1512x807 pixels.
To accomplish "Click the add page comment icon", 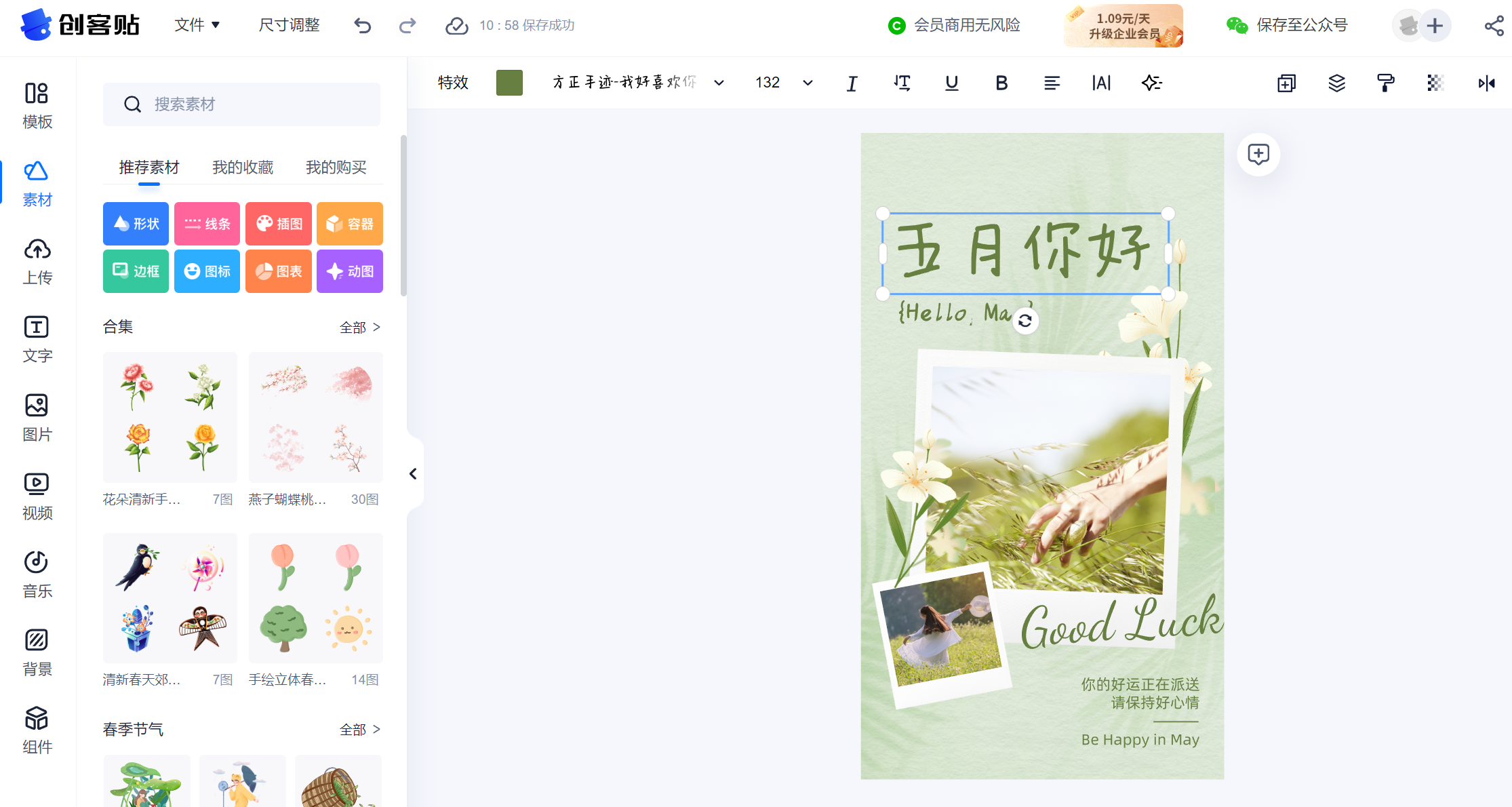I will 1258,154.
